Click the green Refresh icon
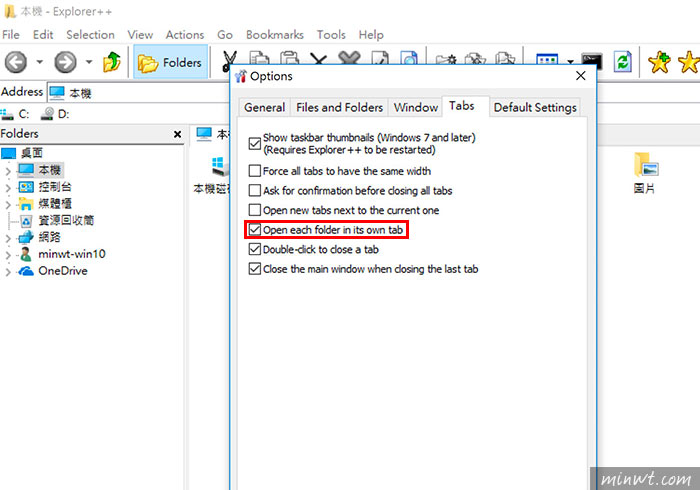The image size is (700, 490). pos(623,62)
